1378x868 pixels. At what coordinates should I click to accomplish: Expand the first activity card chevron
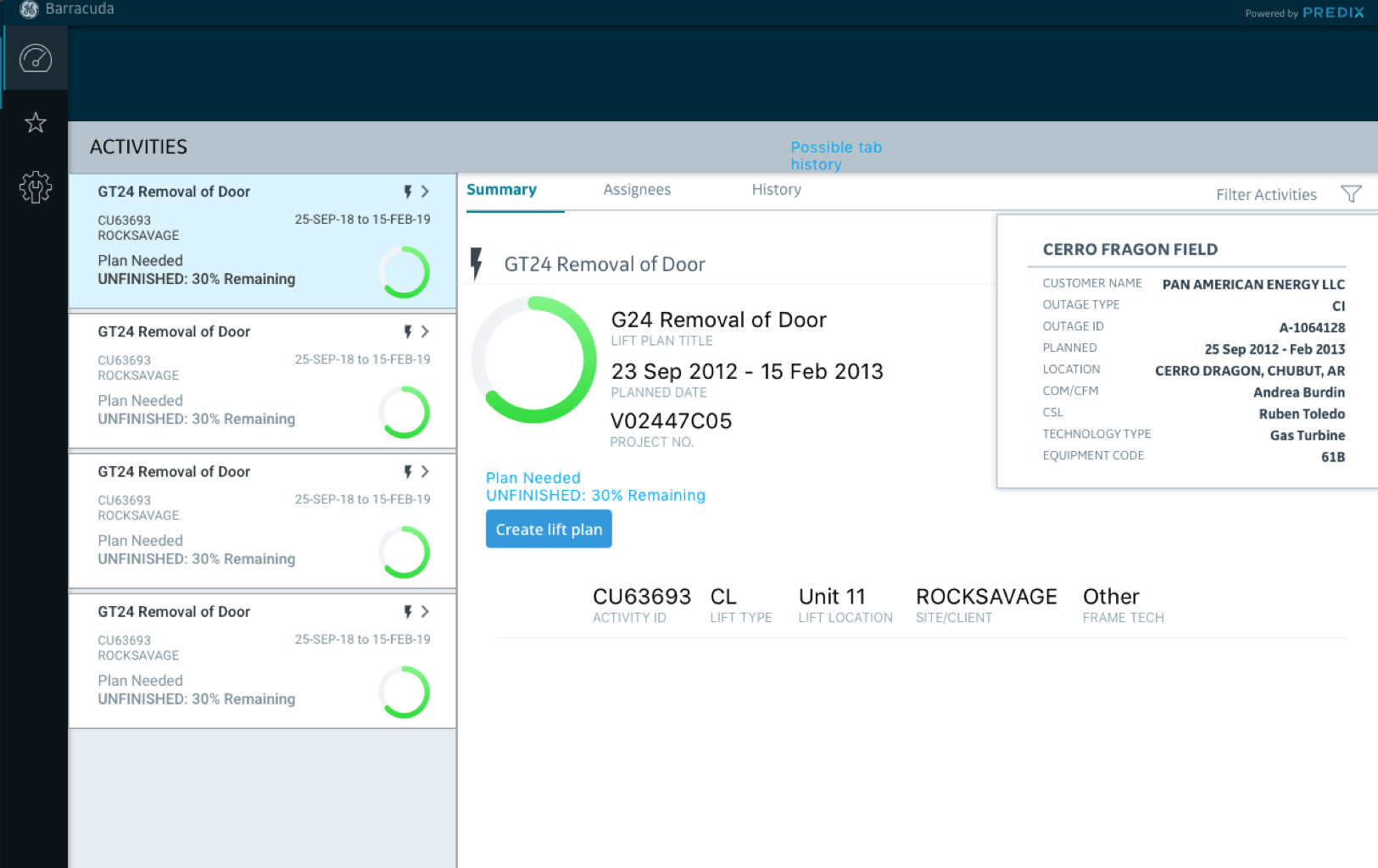(x=426, y=192)
